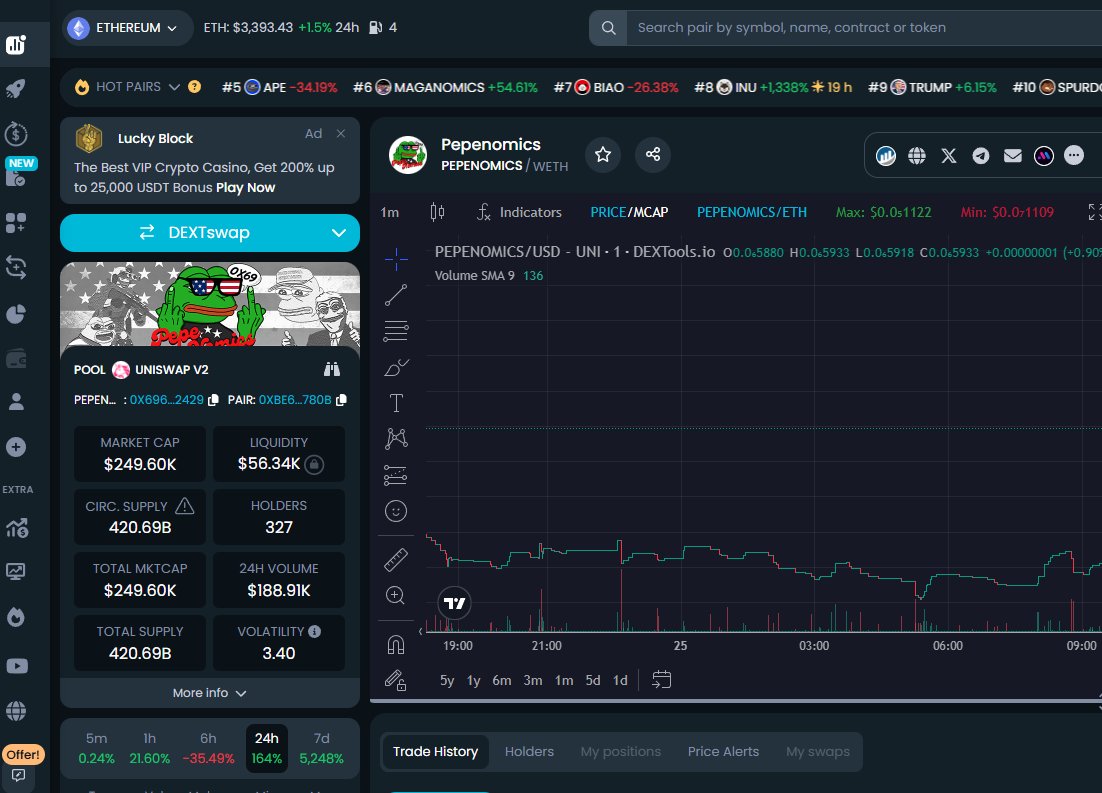Click the volatility info icon

coord(314,631)
